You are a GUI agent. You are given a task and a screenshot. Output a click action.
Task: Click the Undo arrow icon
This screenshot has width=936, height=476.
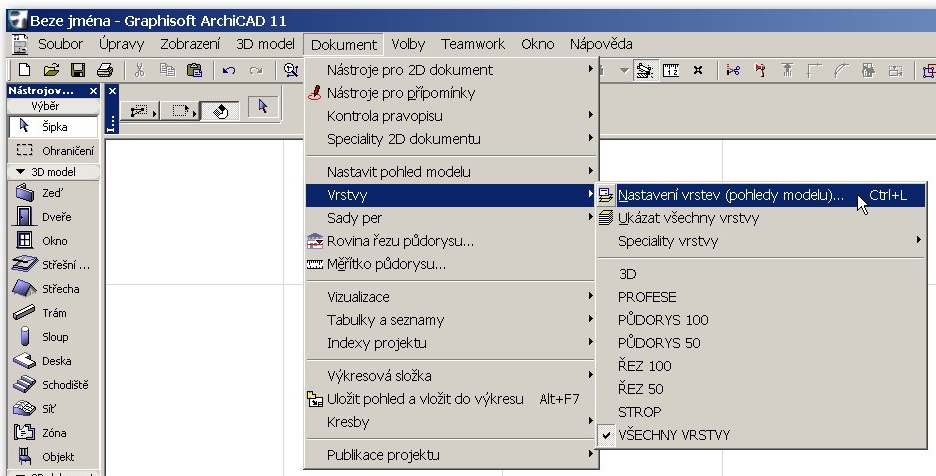coord(229,70)
